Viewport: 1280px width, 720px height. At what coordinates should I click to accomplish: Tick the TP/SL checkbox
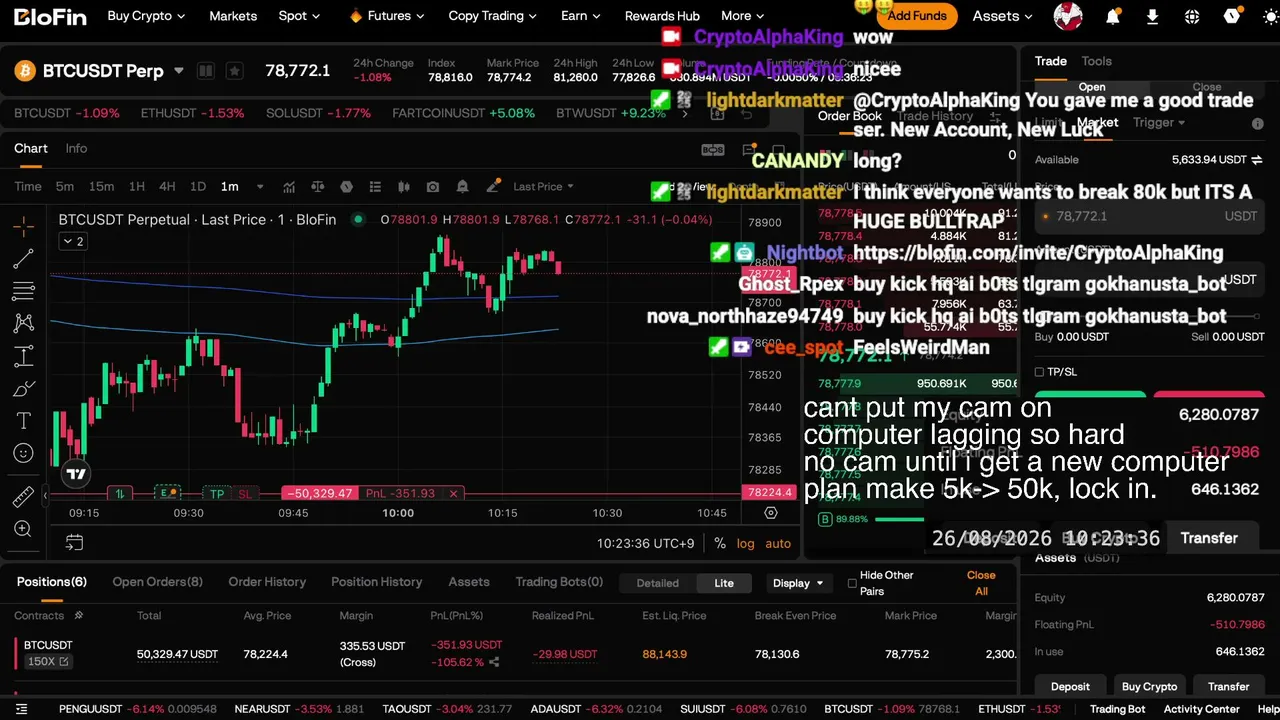pyautogui.click(x=1039, y=372)
